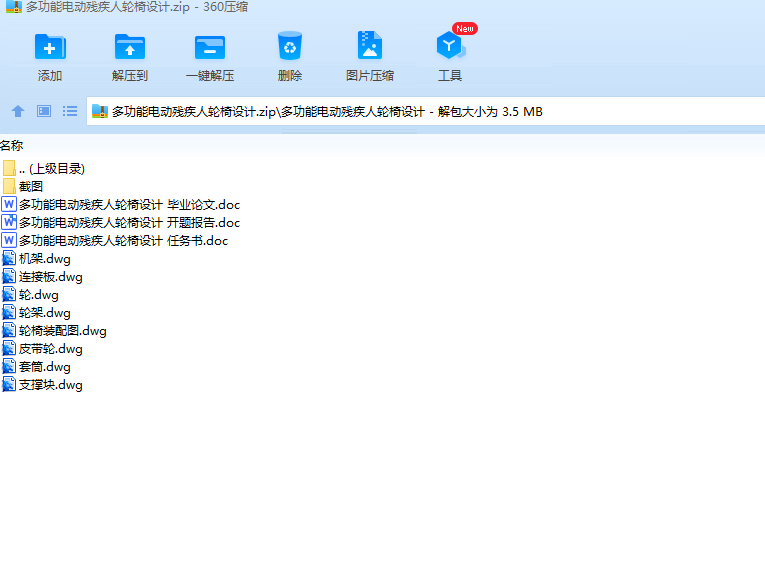Click the 360压缩 title bar app icon
This screenshot has height=574, width=765.
(x=14, y=6)
